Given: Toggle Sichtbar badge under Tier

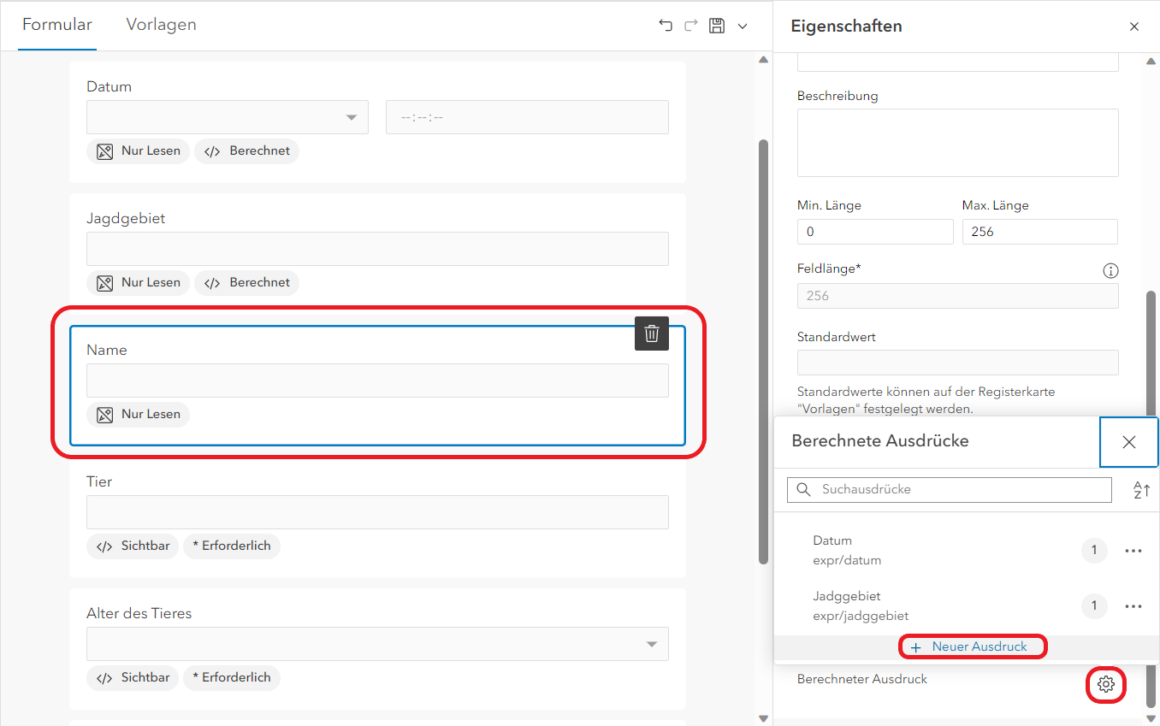Looking at the screenshot, I should click(x=133, y=546).
